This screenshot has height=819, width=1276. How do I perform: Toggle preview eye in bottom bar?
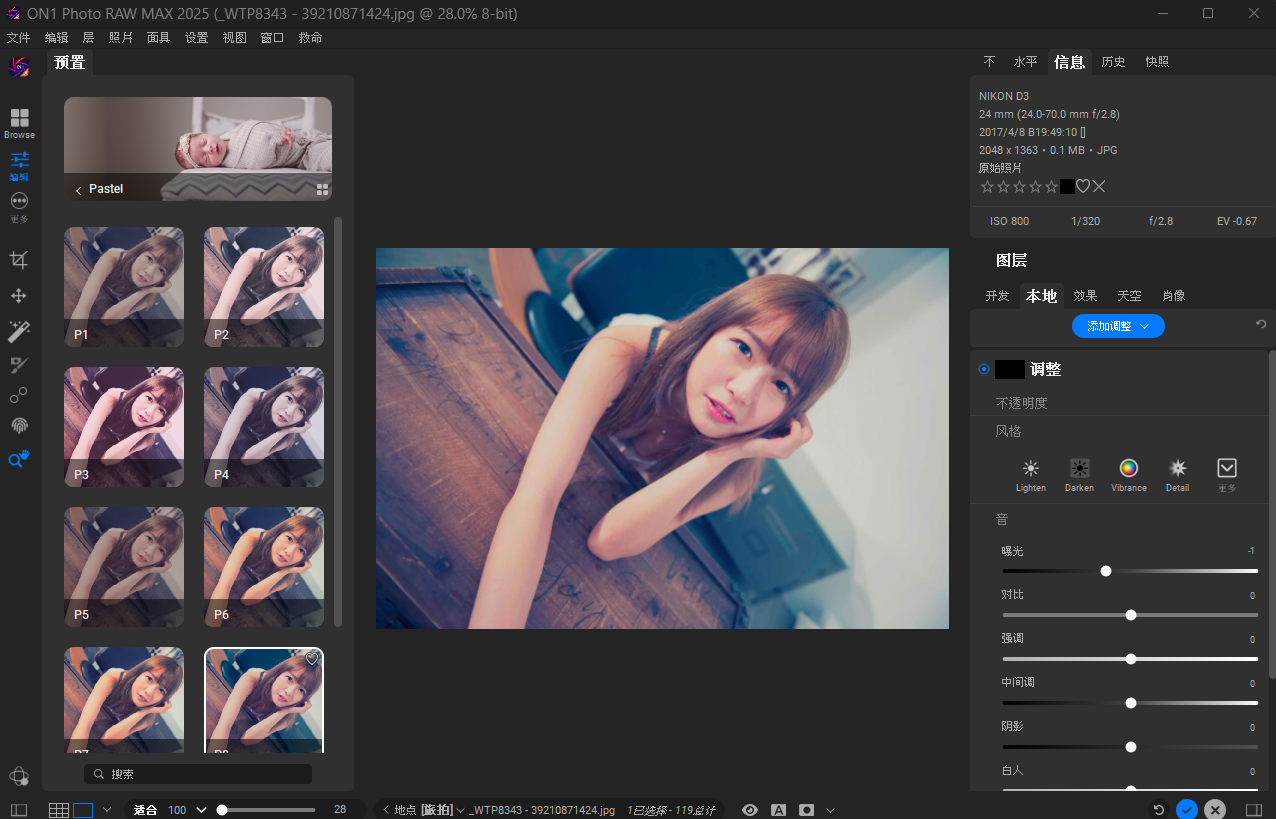pyautogui.click(x=750, y=810)
